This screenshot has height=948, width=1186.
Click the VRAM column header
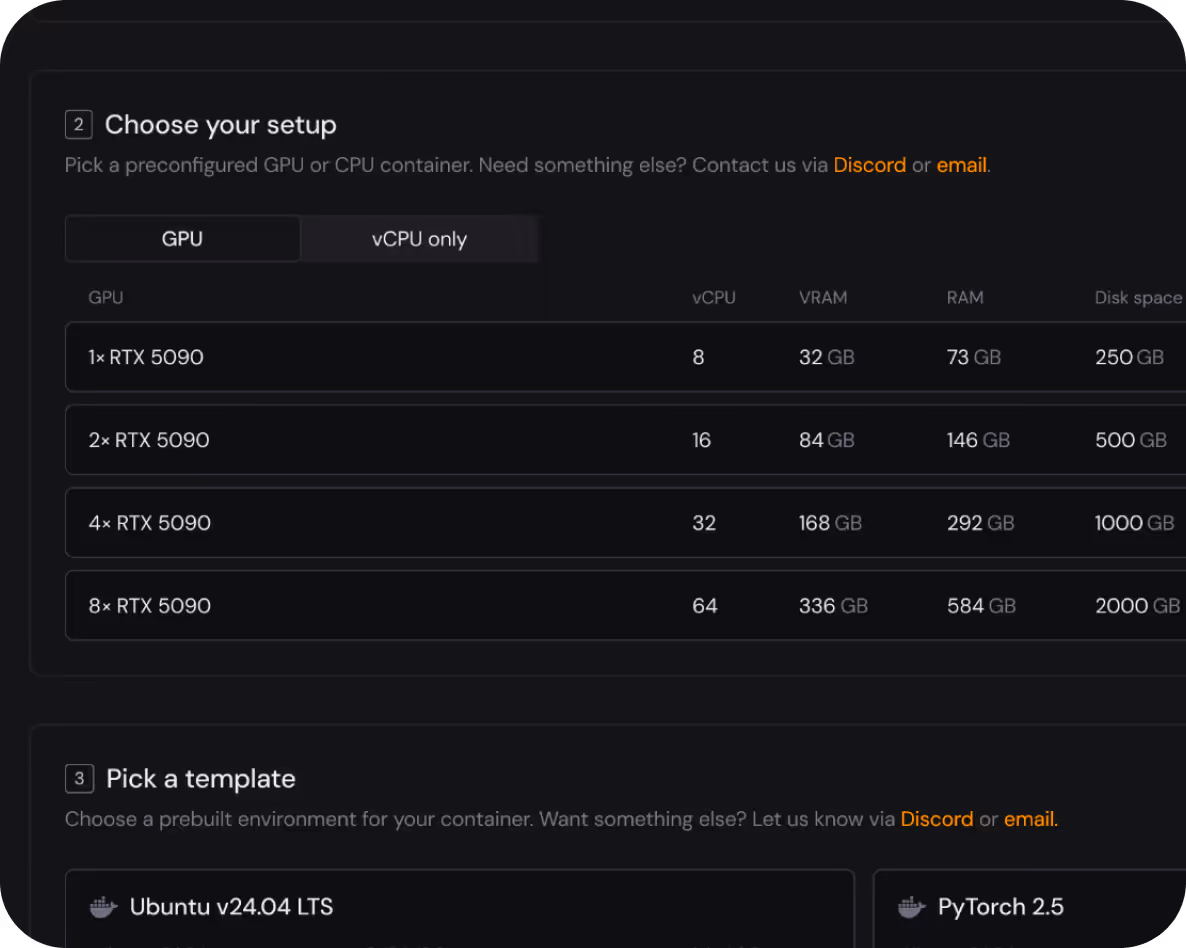click(x=823, y=297)
